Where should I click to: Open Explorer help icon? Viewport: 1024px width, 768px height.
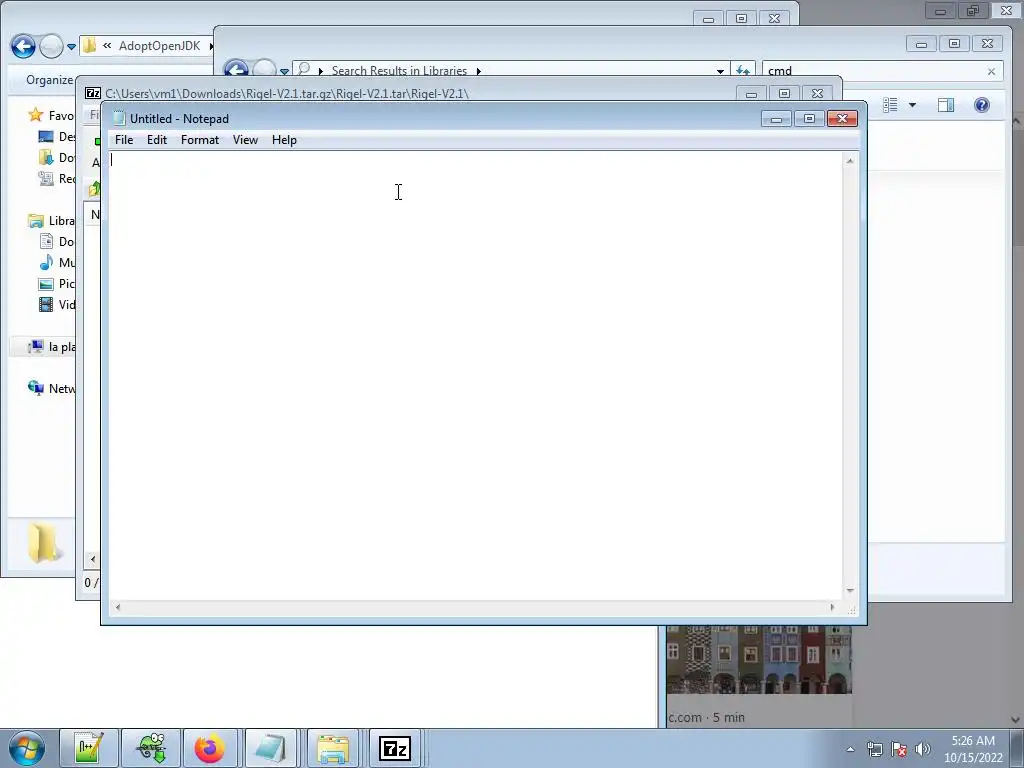tap(982, 105)
